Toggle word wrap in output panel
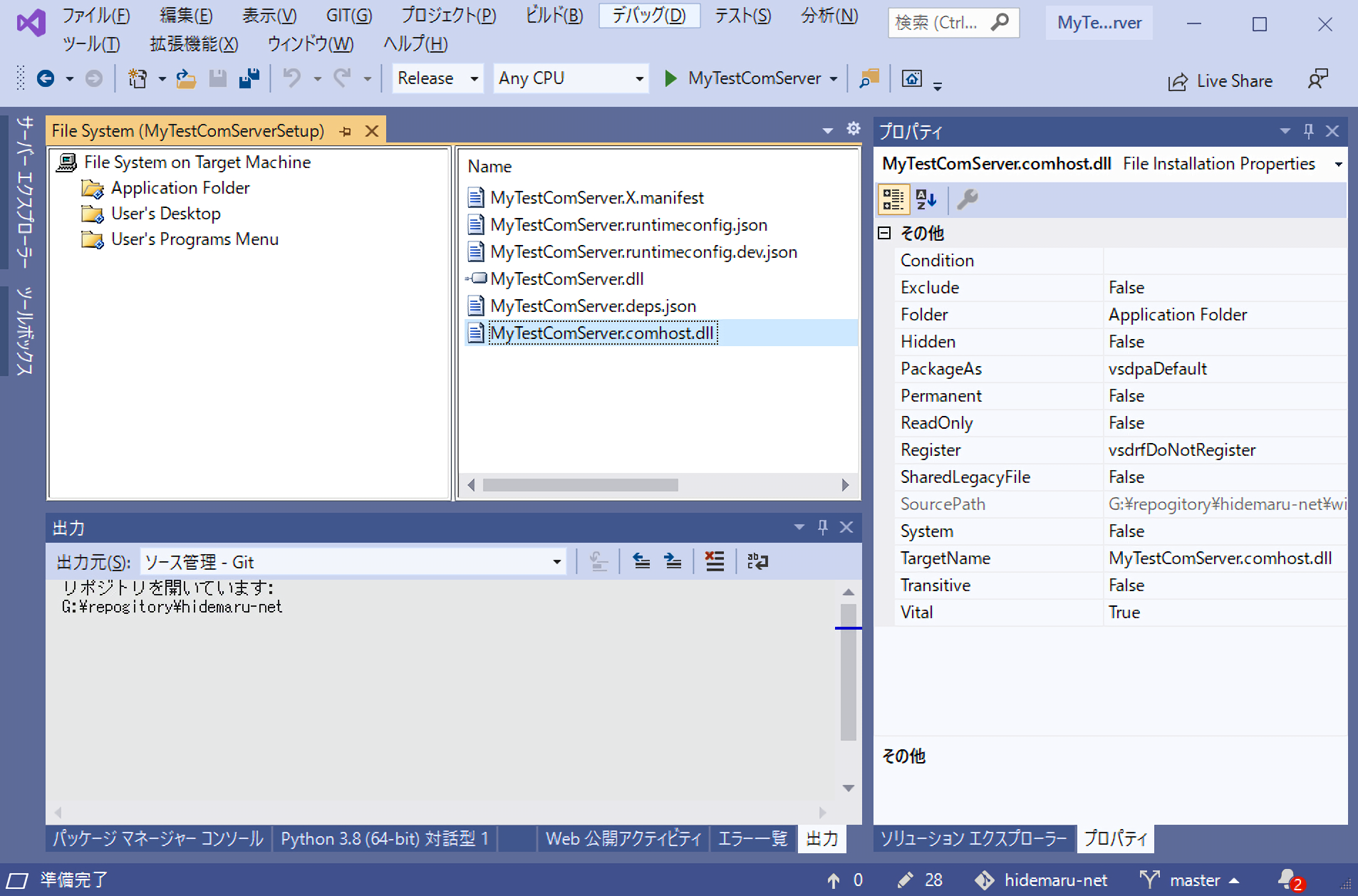 757,562
